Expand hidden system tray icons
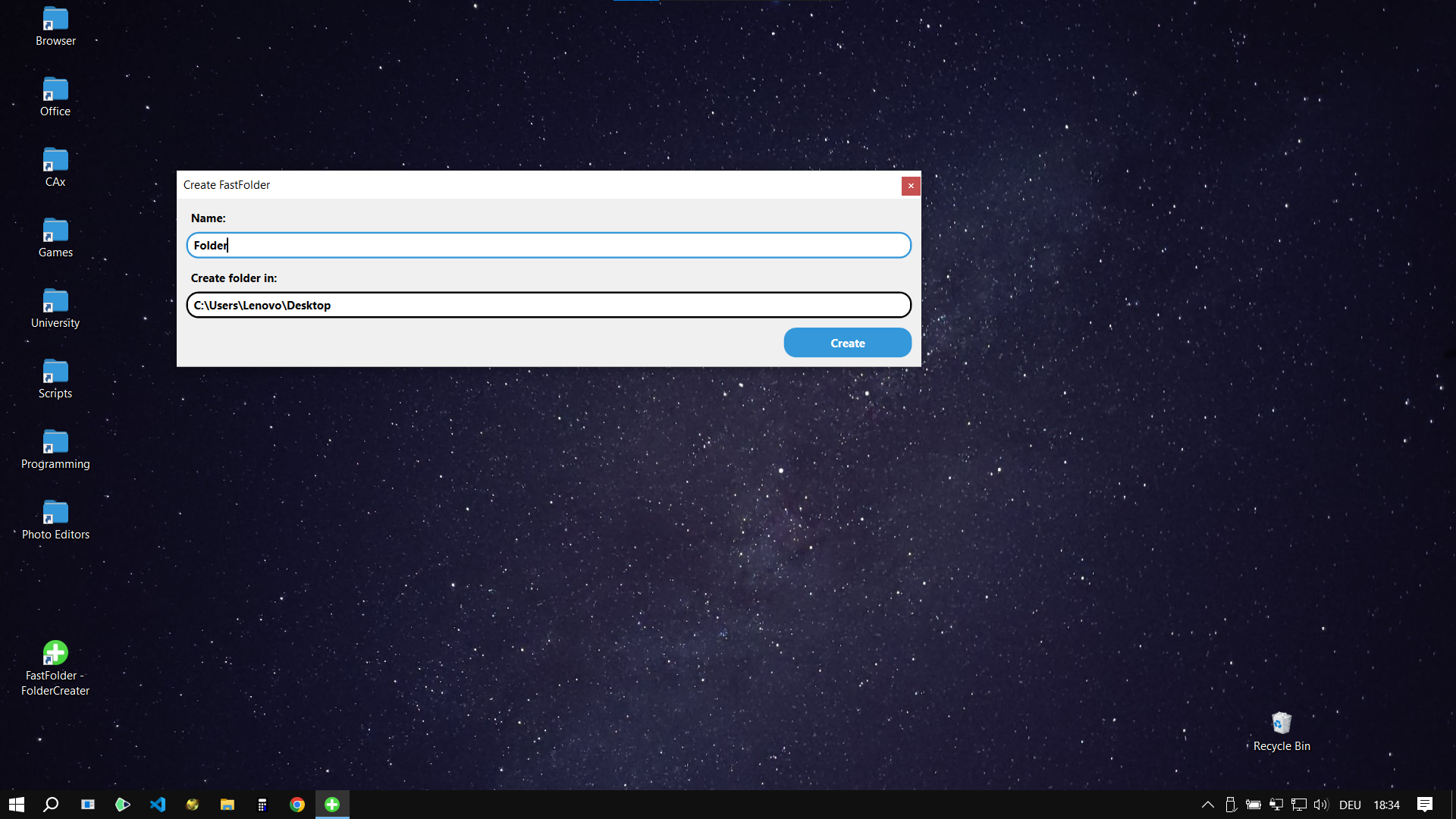The width and height of the screenshot is (1456, 819). click(x=1207, y=805)
